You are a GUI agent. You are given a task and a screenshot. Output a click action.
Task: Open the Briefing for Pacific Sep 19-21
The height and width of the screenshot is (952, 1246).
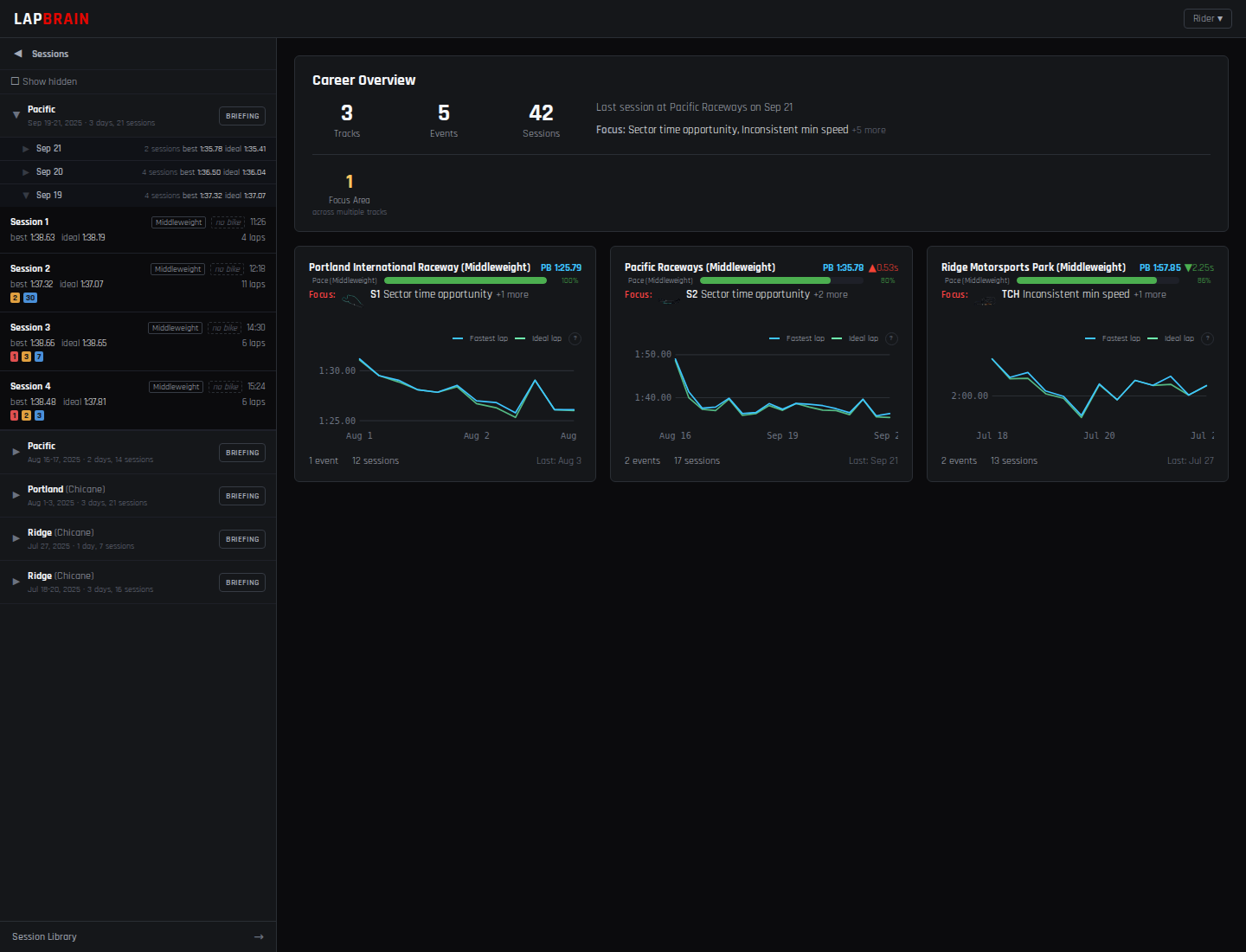242,116
